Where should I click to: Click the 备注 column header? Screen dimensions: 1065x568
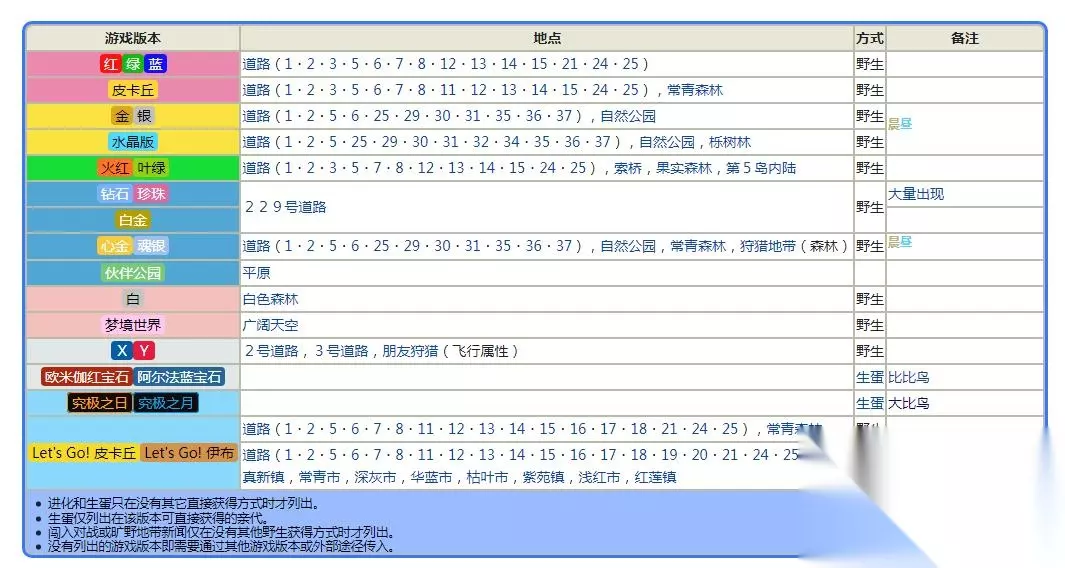pyautogui.click(x=964, y=38)
